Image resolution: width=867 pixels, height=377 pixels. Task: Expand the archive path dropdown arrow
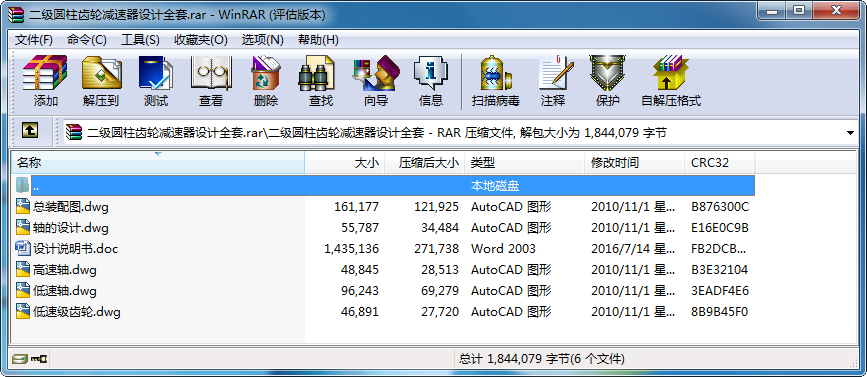tap(850, 133)
